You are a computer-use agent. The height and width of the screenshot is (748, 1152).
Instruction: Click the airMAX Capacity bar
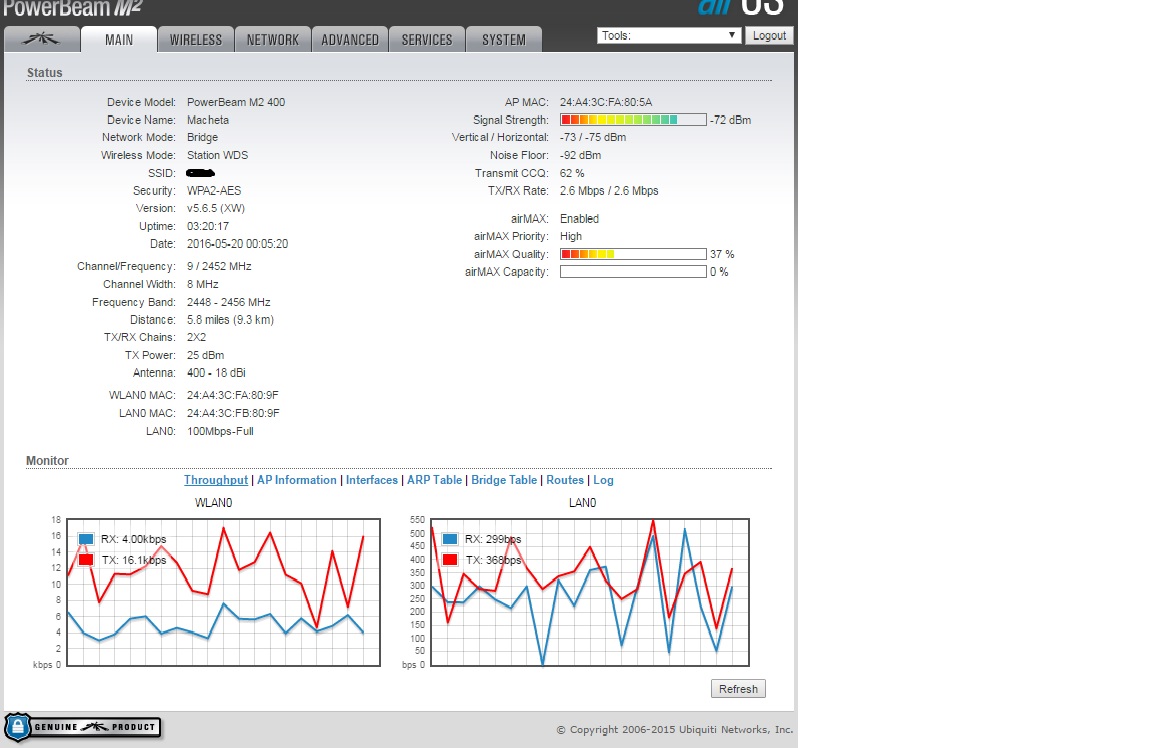pos(633,272)
